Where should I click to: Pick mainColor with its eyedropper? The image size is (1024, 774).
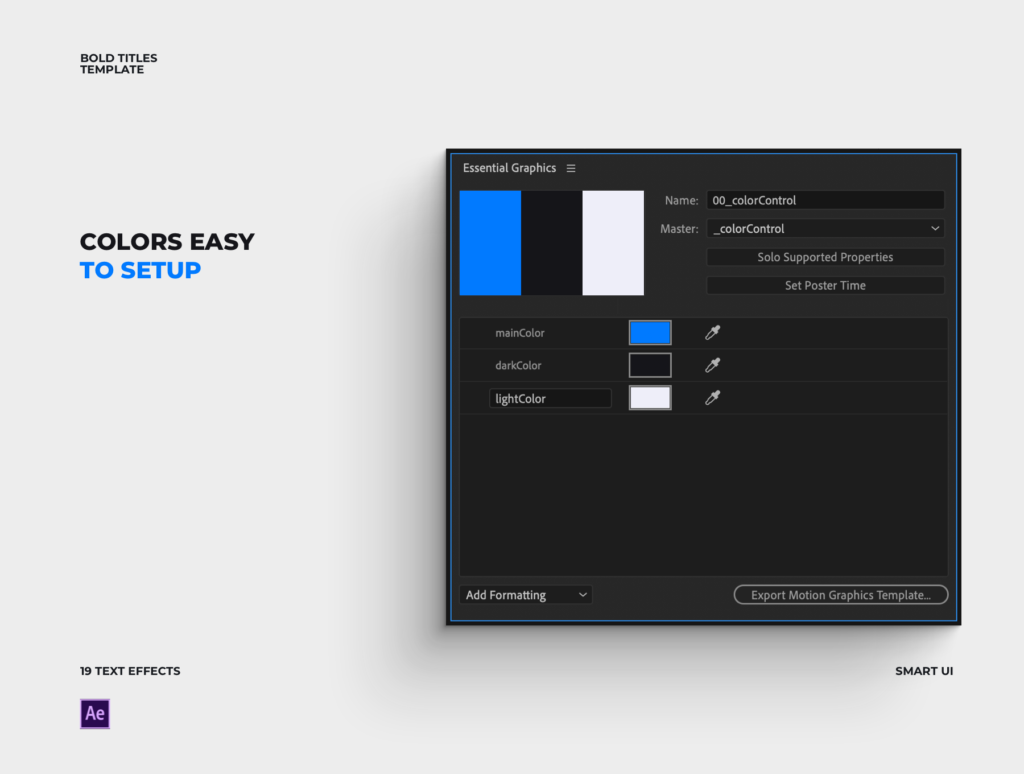(x=712, y=333)
